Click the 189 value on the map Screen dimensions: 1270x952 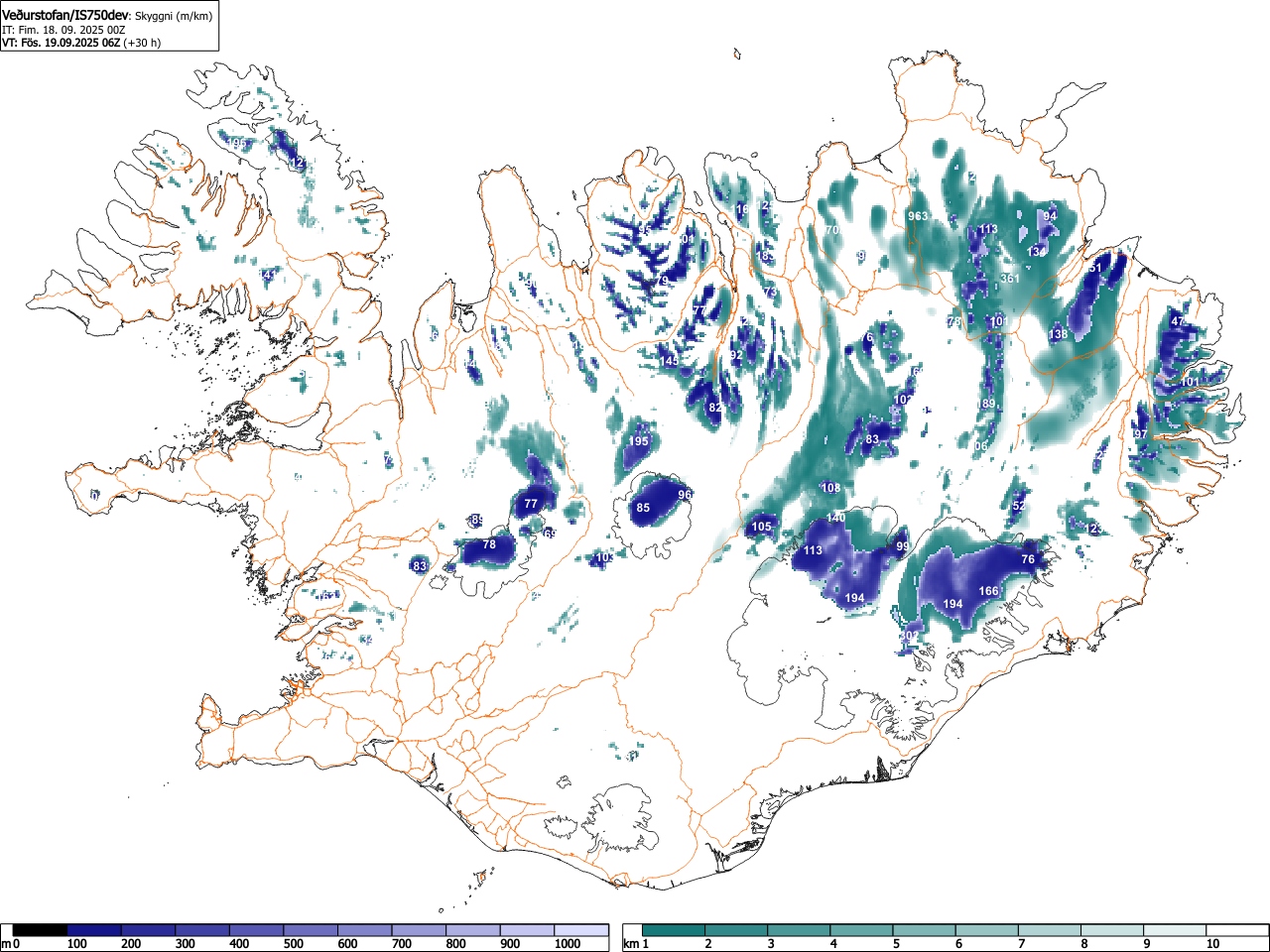point(986,404)
